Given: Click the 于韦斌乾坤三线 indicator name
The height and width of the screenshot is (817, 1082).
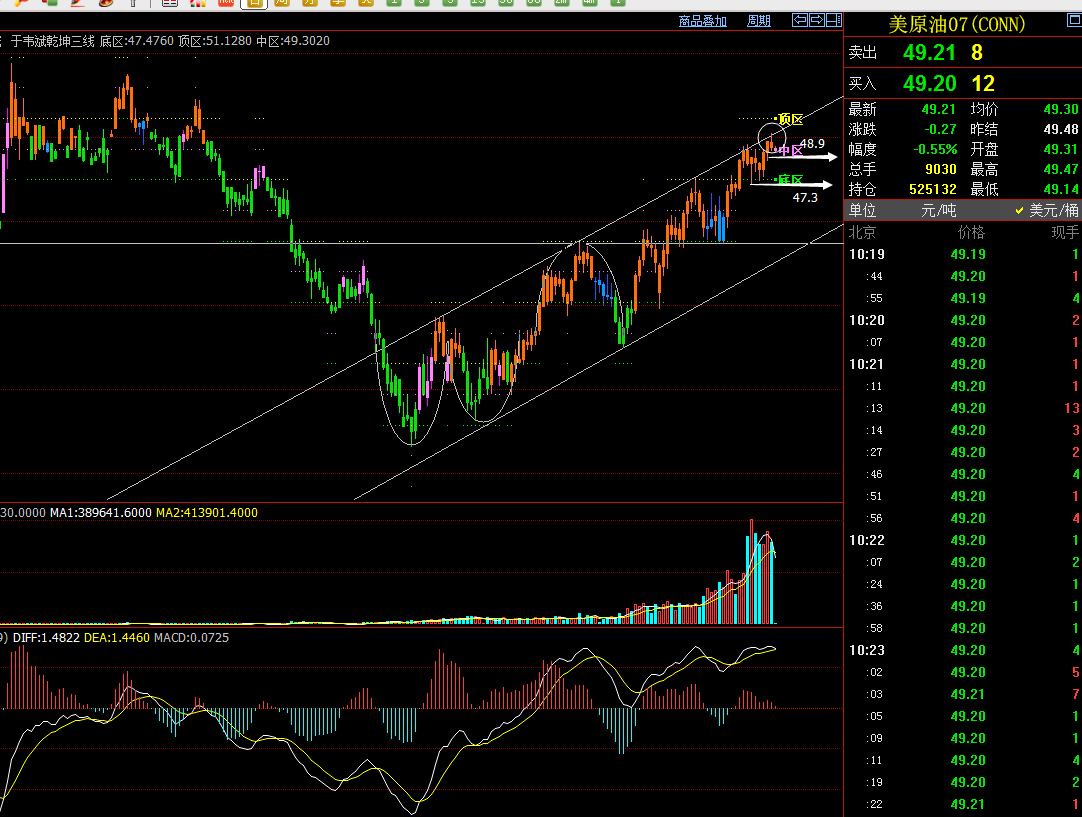Looking at the screenshot, I should (x=53, y=41).
